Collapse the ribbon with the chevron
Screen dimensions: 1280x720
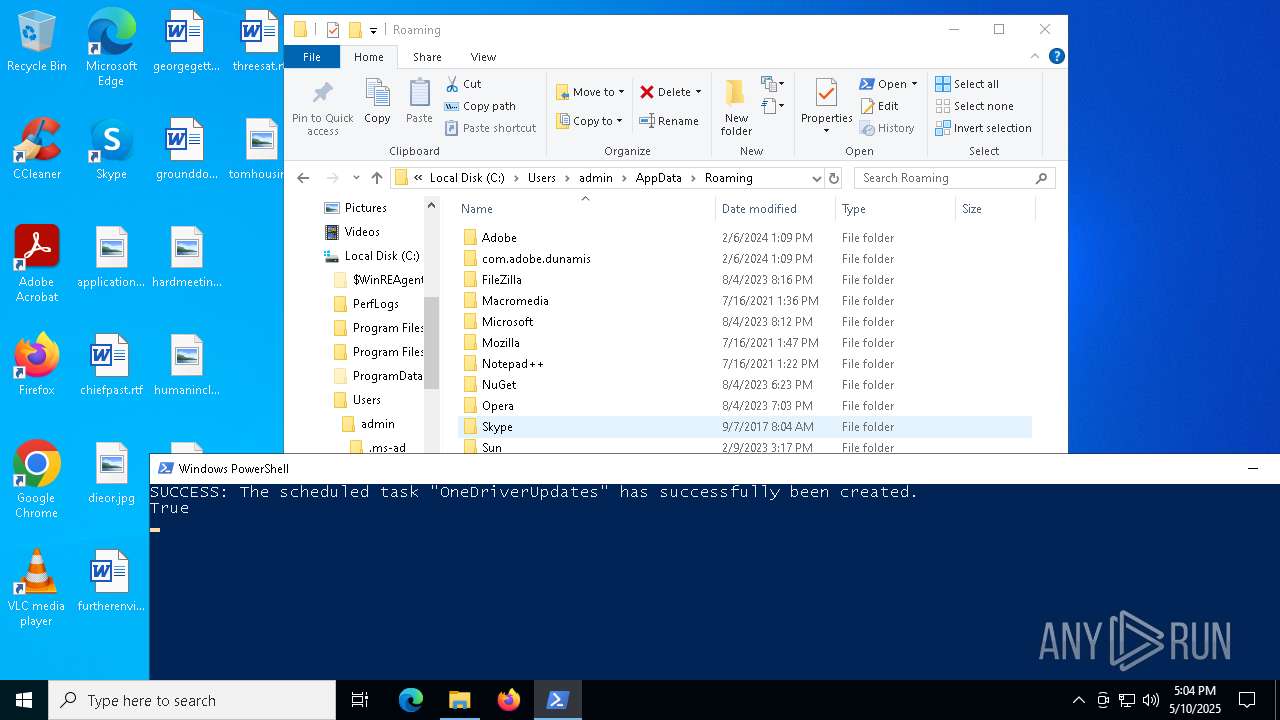(1036, 57)
